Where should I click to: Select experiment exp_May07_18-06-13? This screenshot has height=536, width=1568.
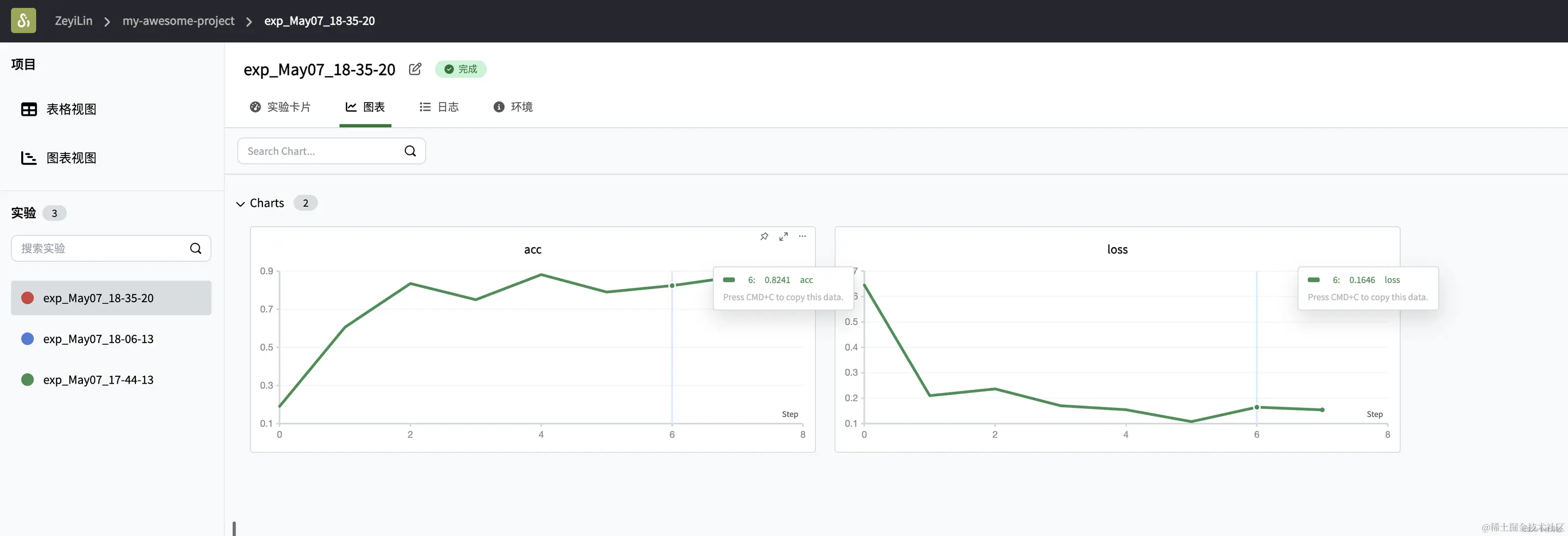tap(111, 339)
